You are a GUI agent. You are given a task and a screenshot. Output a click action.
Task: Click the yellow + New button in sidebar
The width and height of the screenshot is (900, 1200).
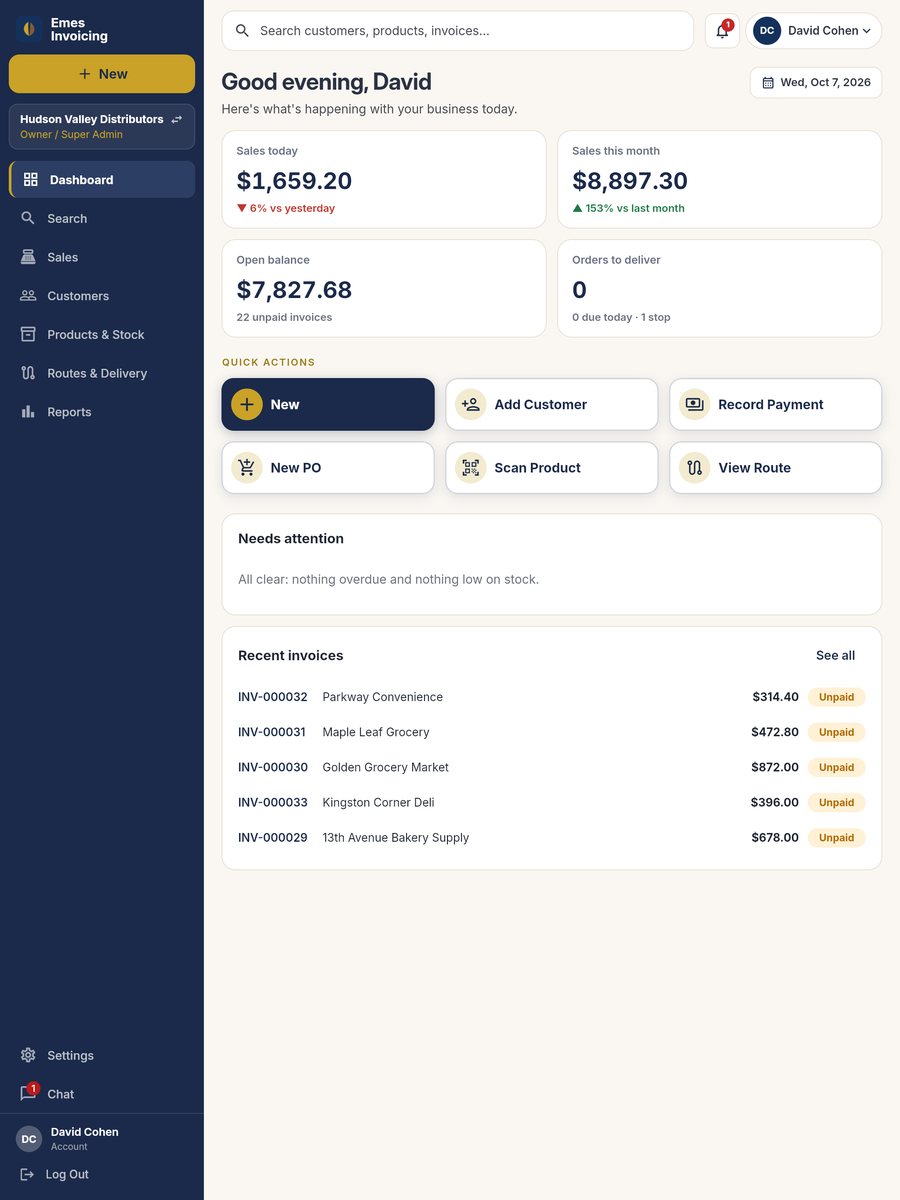coord(102,74)
